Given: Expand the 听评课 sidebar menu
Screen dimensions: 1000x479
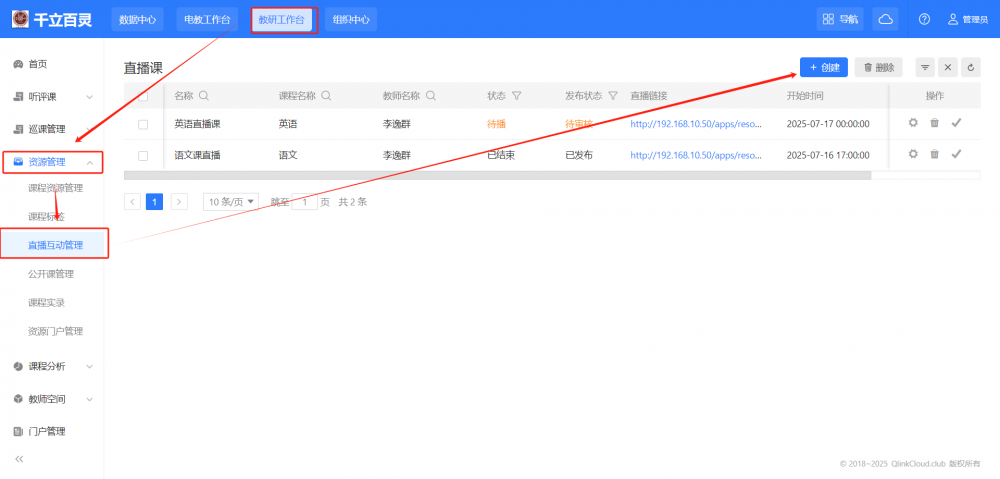Looking at the screenshot, I should point(55,97).
